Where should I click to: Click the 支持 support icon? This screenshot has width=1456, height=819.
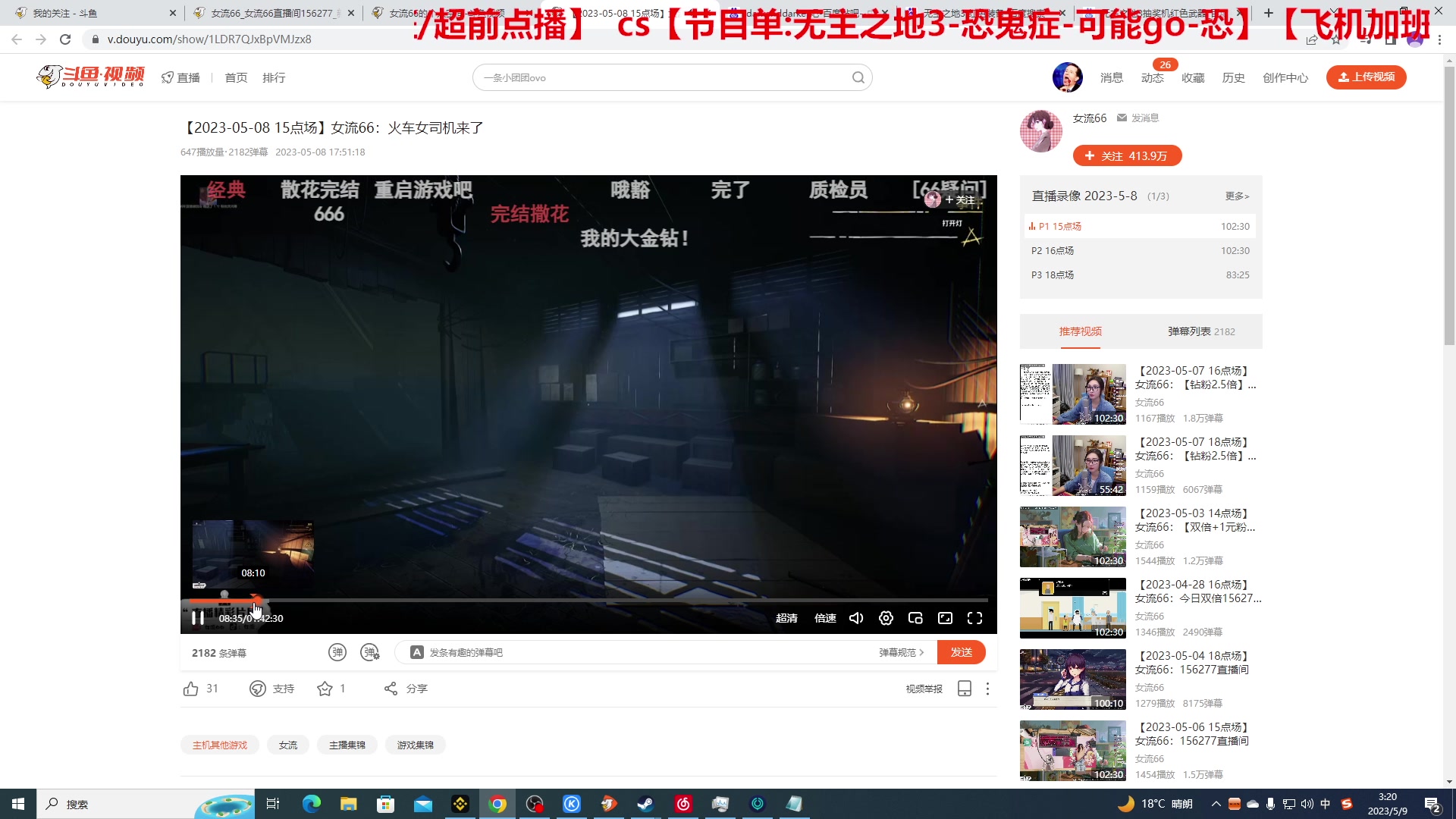coord(258,689)
